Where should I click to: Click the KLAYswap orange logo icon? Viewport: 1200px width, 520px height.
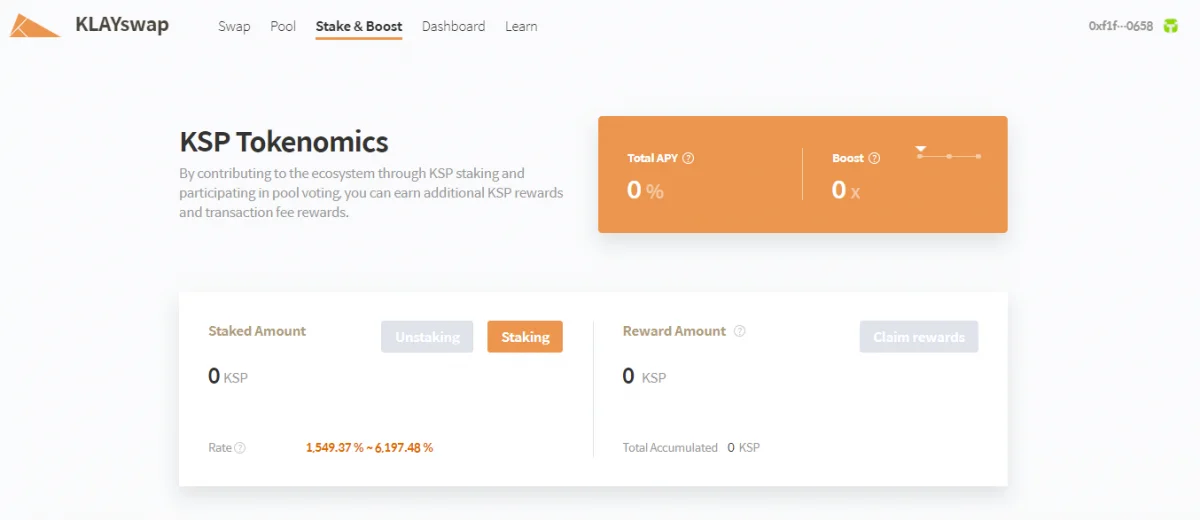(x=36, y=25)
